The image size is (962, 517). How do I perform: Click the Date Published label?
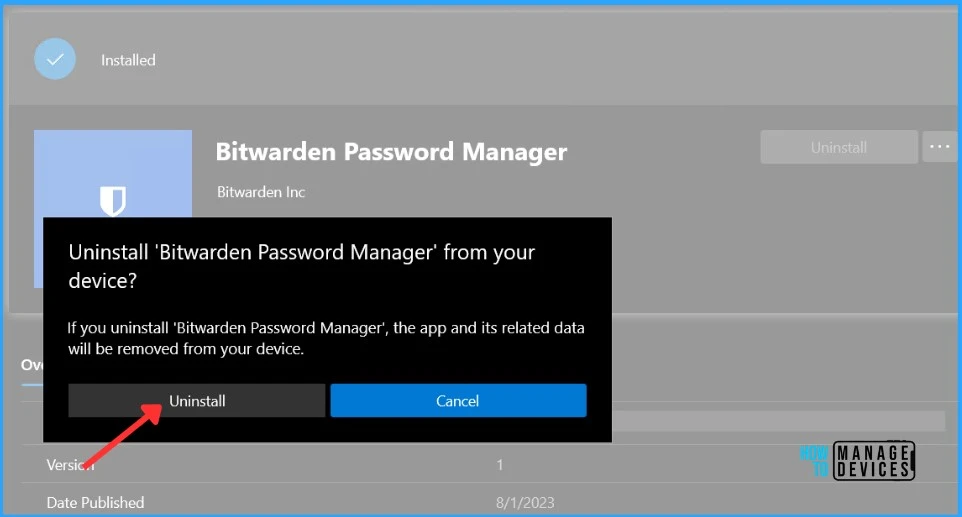95,503
